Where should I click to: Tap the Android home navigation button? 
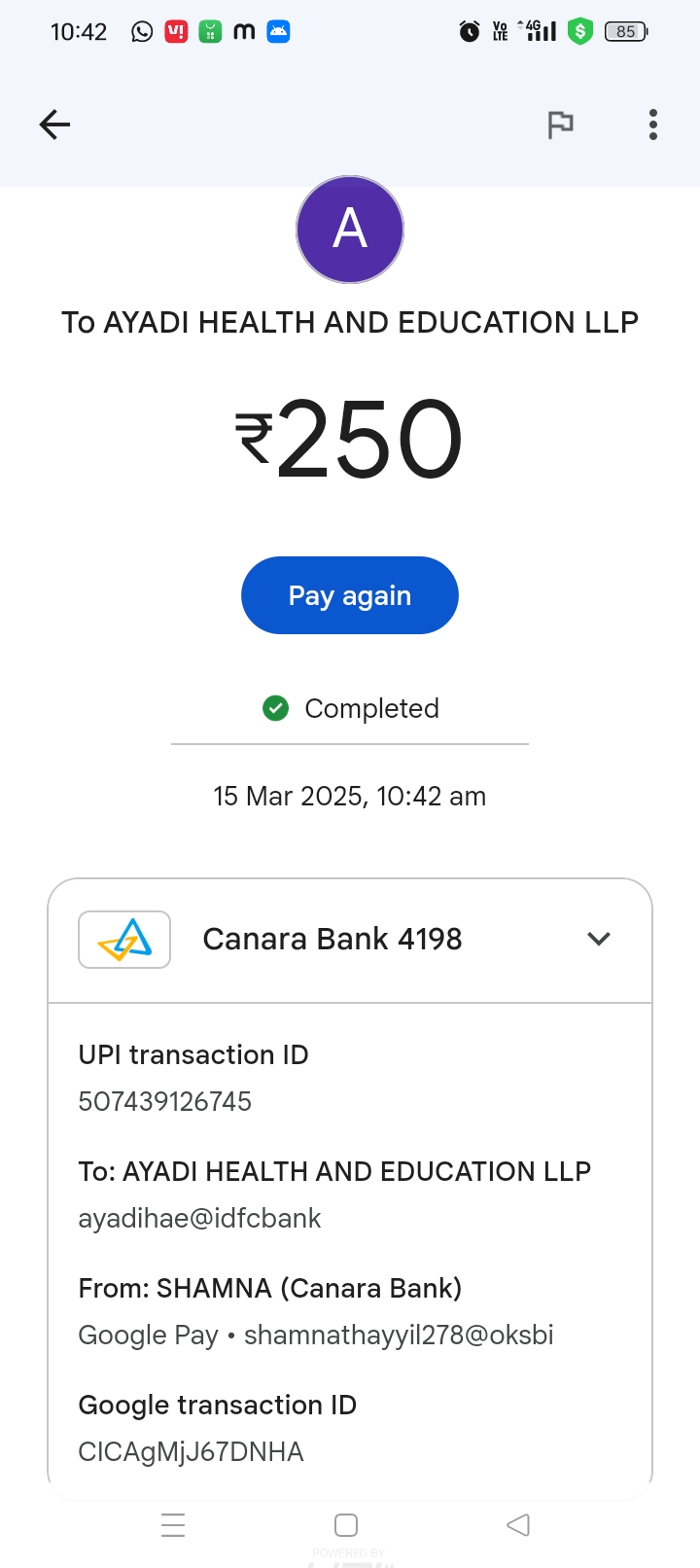[x=345, y=1525]
